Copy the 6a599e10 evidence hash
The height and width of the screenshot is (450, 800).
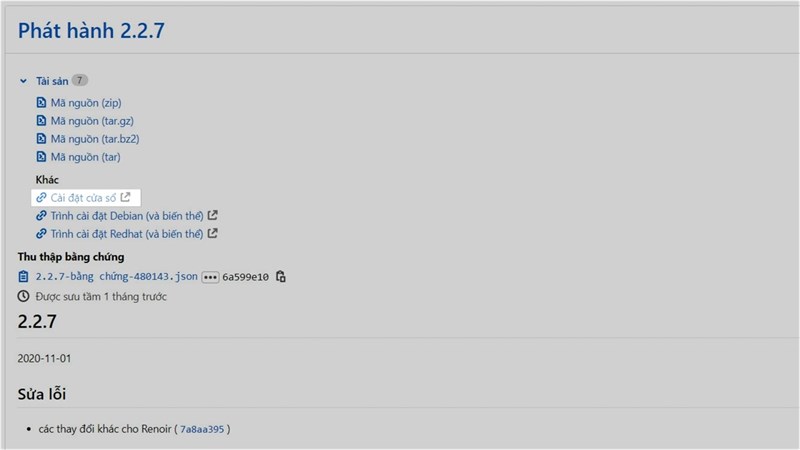(x=281, y=276)
